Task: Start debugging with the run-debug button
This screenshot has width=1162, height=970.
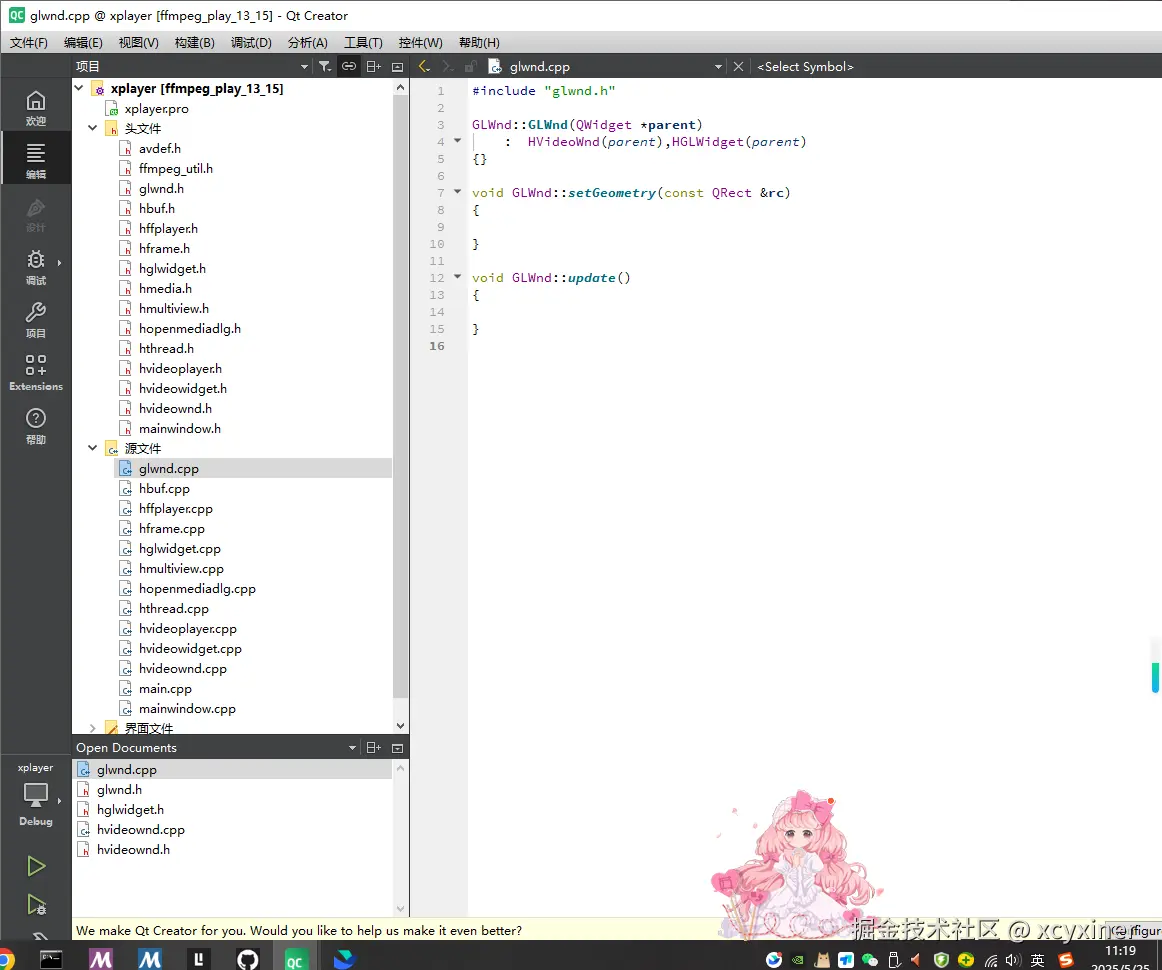Action: pos(36,905)
